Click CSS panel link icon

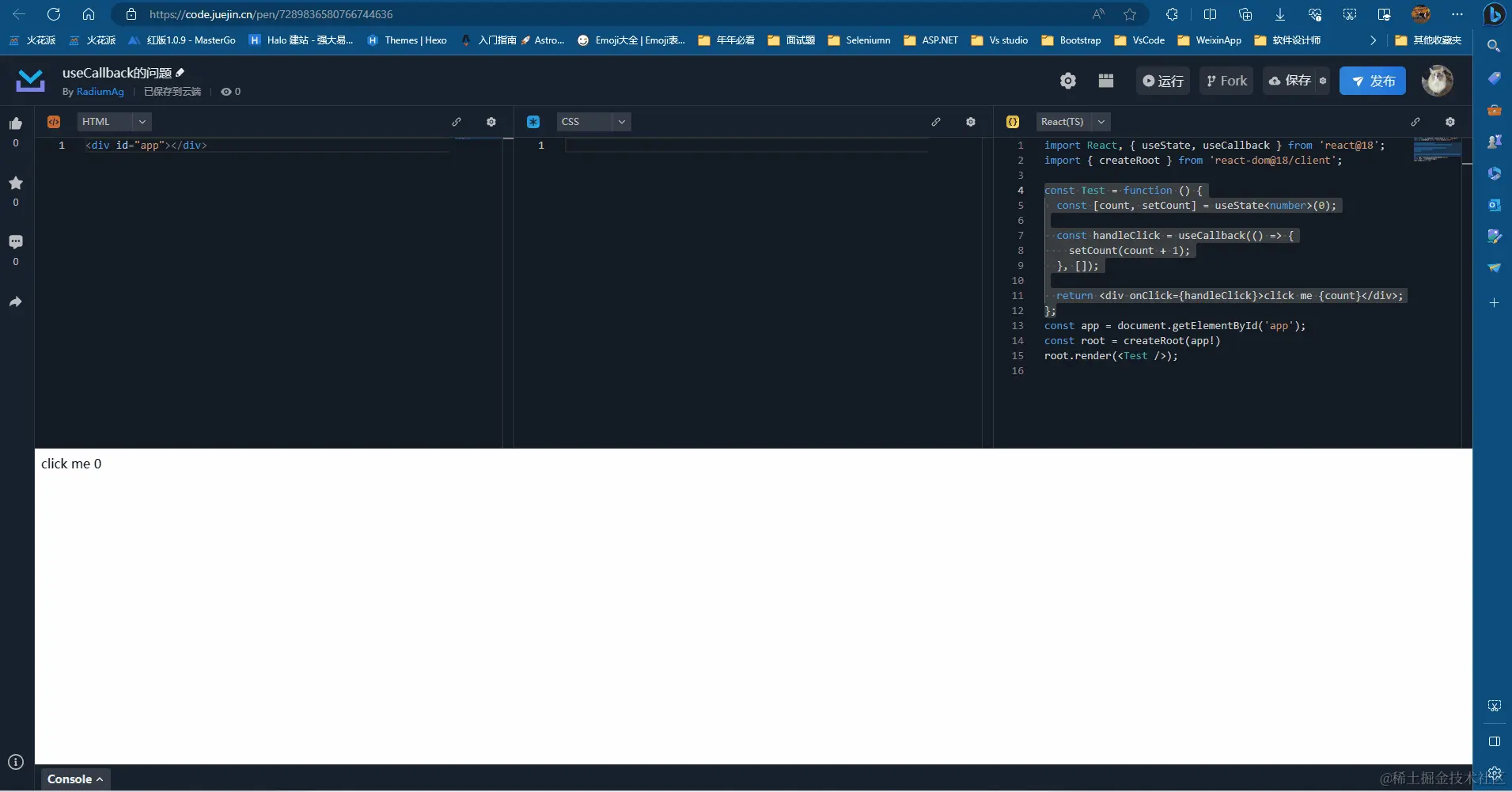[936, 122]
